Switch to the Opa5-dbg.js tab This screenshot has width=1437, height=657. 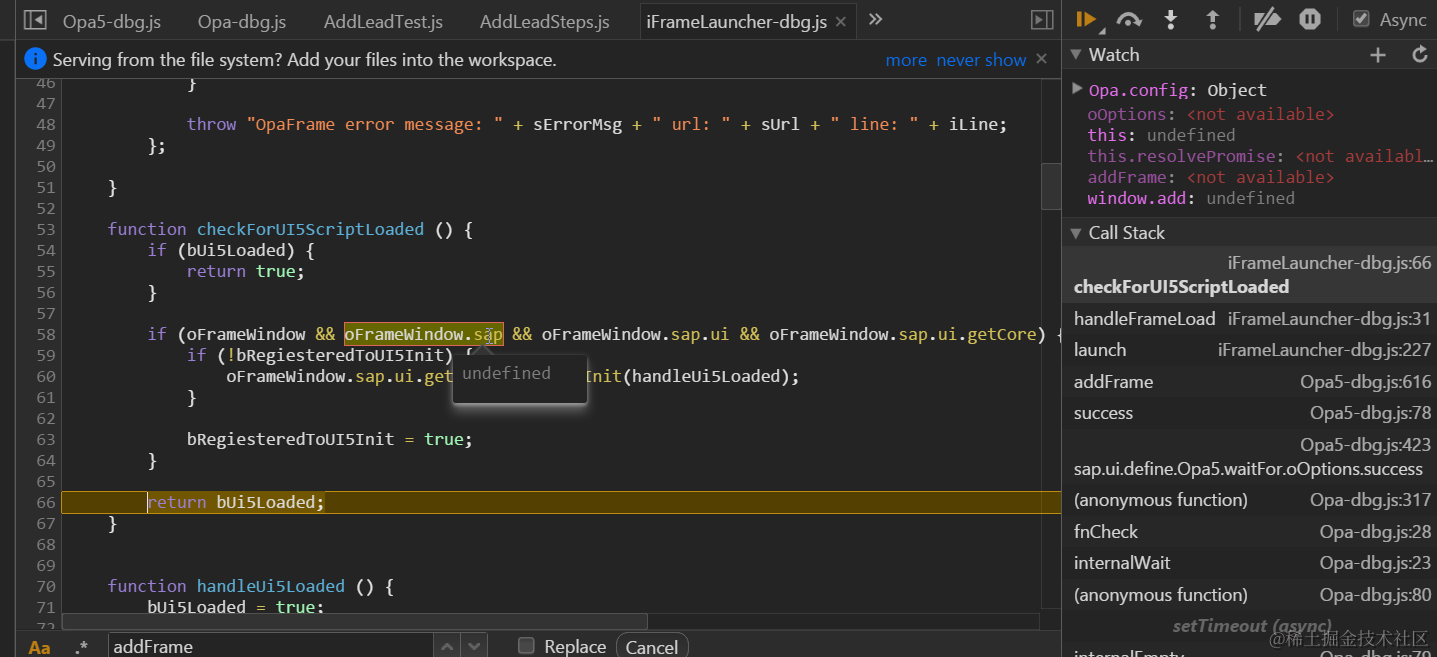pos(111,21)
